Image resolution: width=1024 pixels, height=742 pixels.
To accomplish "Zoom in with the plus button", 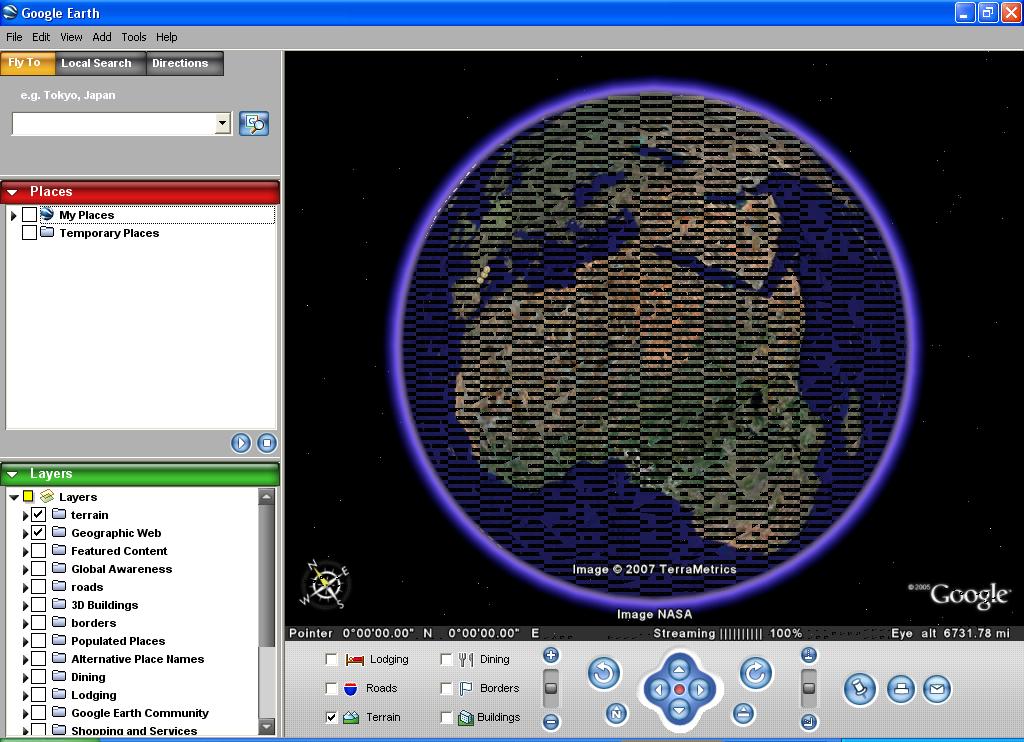I will coord(551,655).
